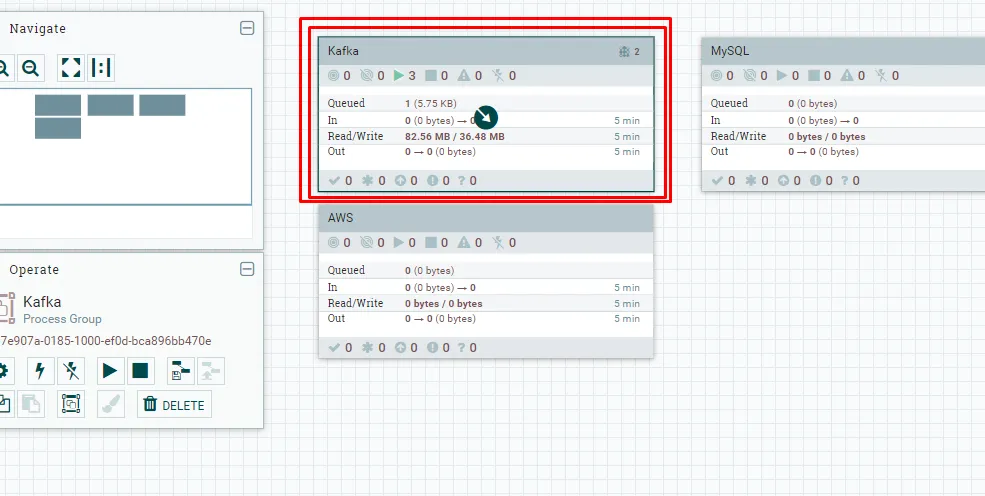Start the selected Kafka process group
This screenshot has height=496, width=985.
click(x=110, y=371)
